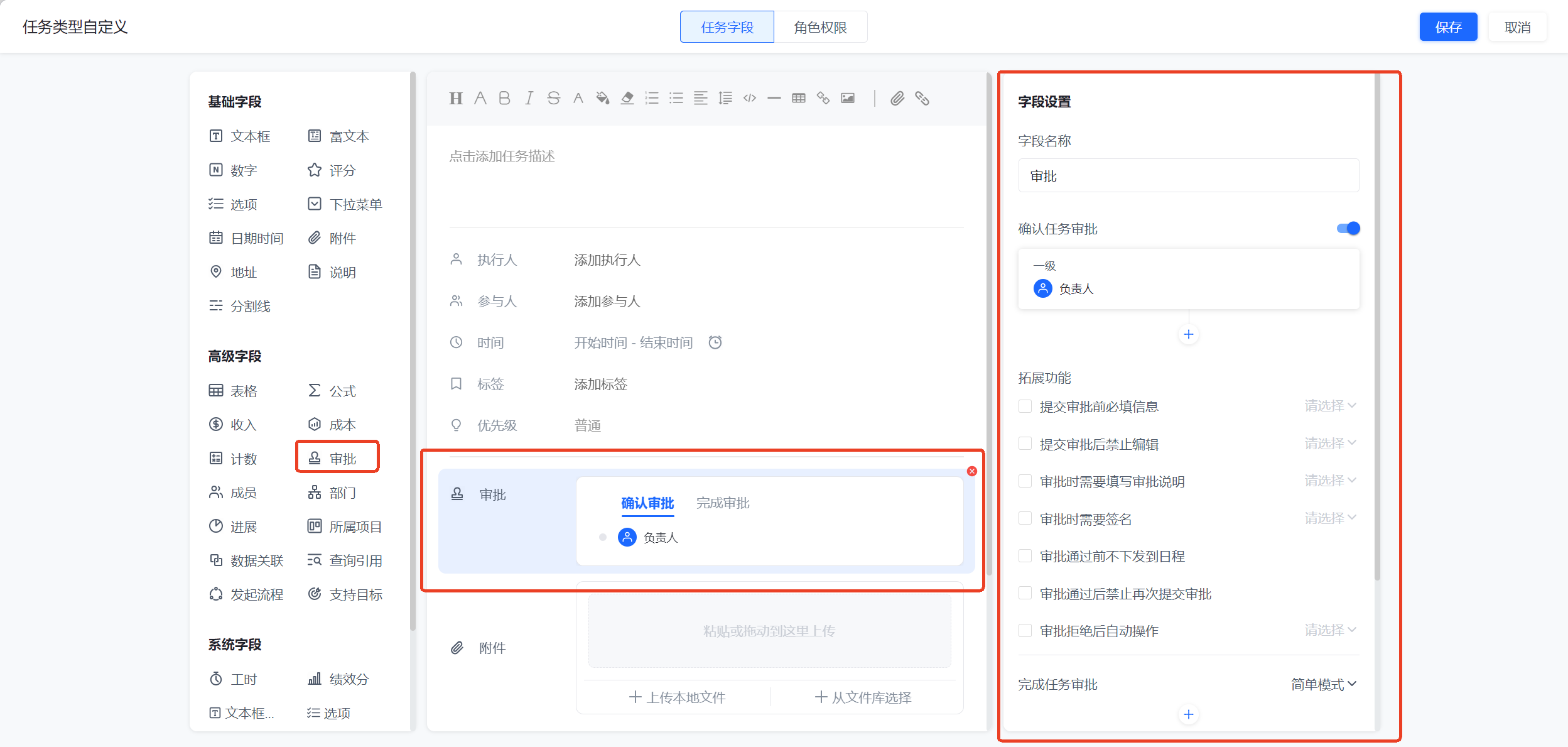The width and height of the screenshot is (1568, 747).
Task: Add the 数据关联 field
Action: click(246, 560)
